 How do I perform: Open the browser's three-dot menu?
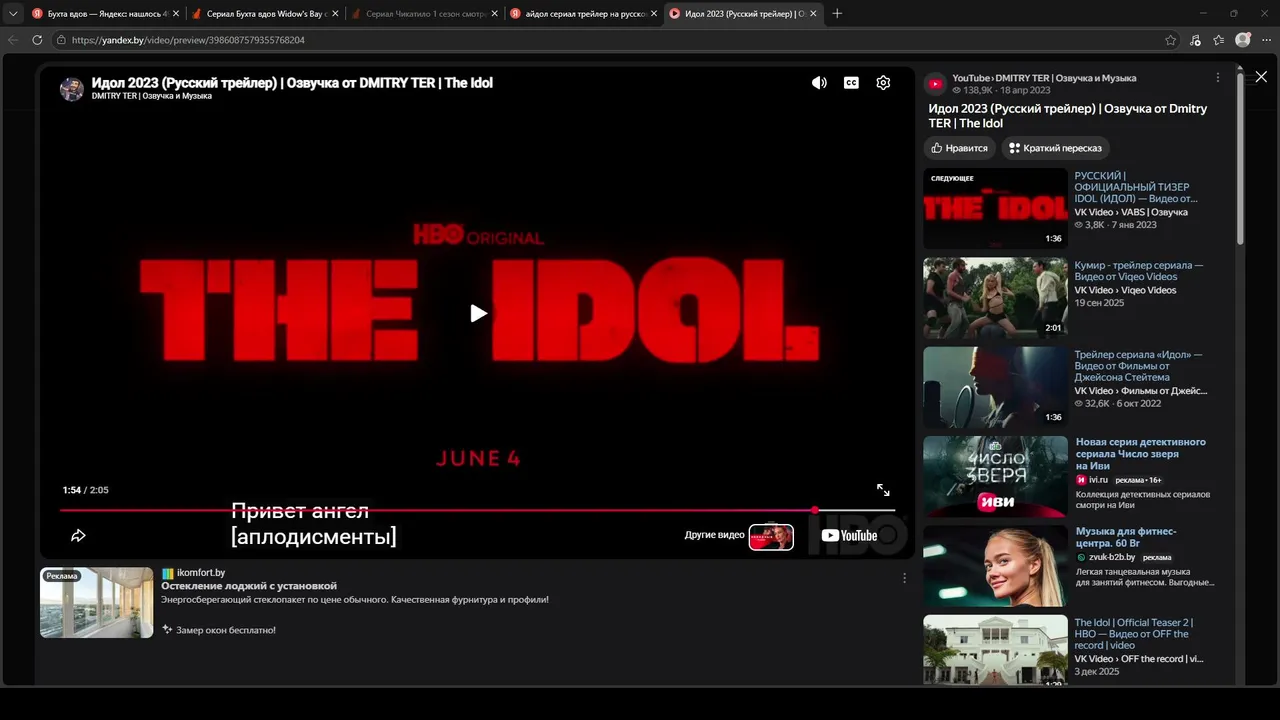tap(1265, 40)
